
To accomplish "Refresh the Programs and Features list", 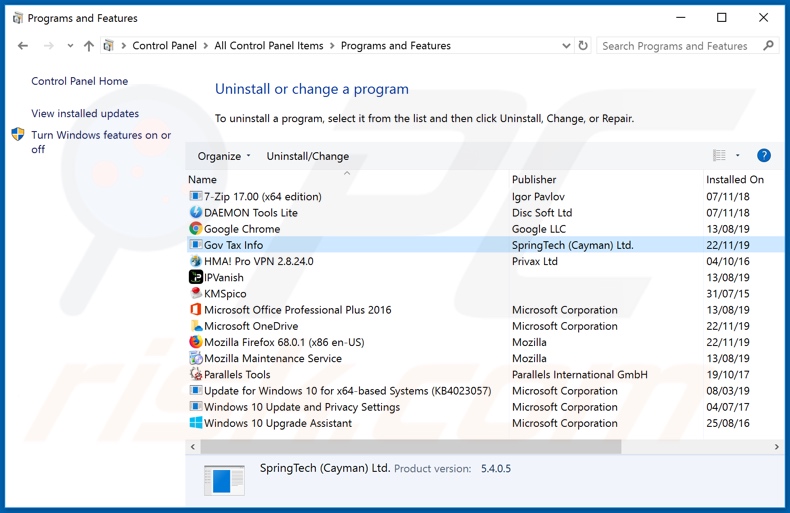I will click(x=583, y=45).
